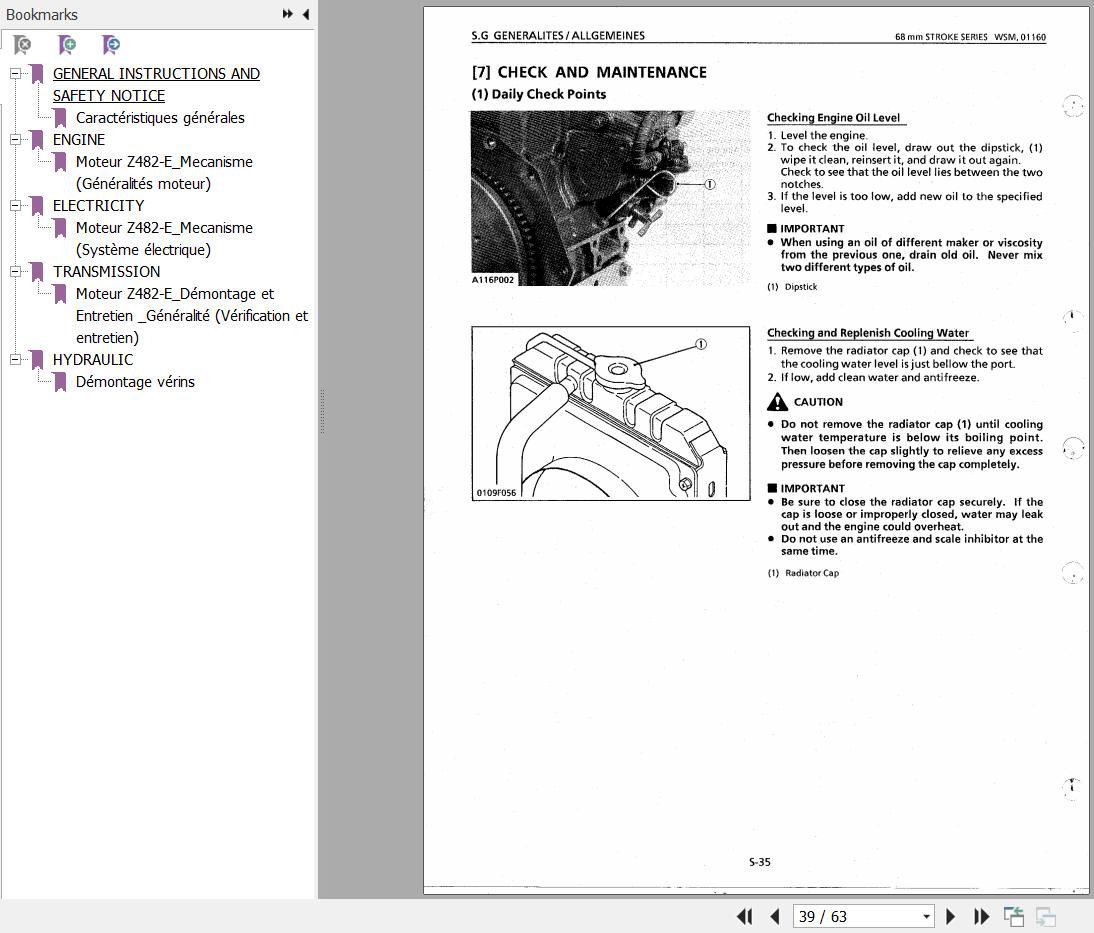This screenshot has height=933, width=1094.
Task: Collapse the ENGINE bookmark node
Action: pos(15,140)
